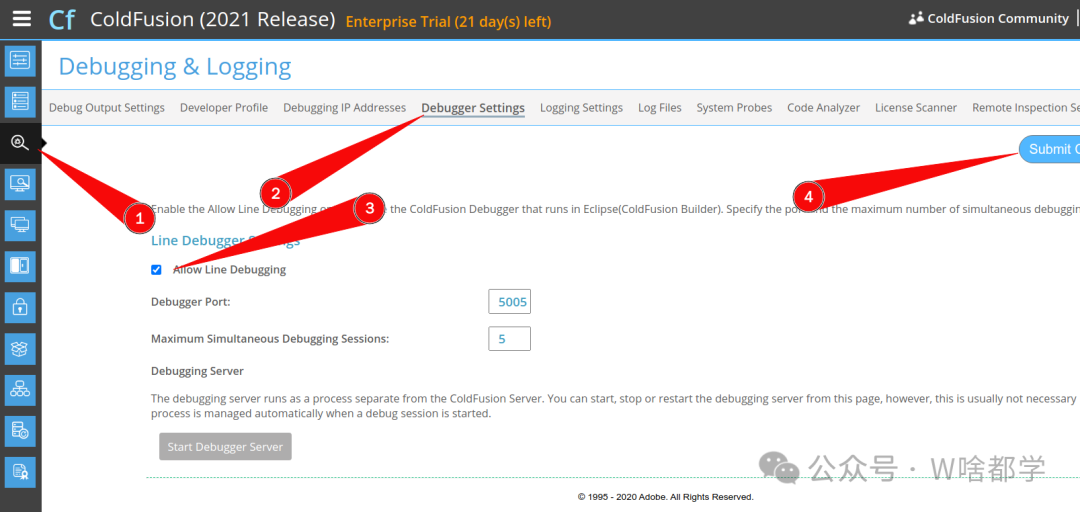
Task: Open the dual-monitors sidebar icon
Action: point(20,225)
